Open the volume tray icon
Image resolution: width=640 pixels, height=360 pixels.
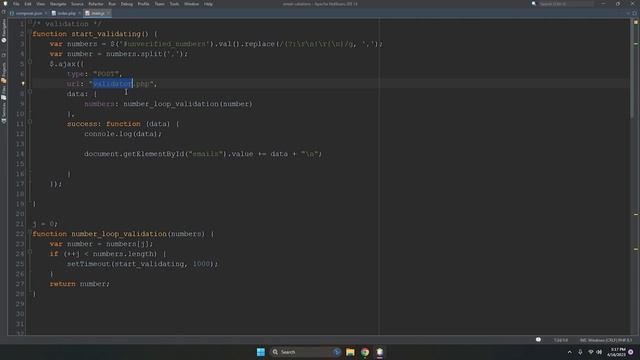[599, 352]
